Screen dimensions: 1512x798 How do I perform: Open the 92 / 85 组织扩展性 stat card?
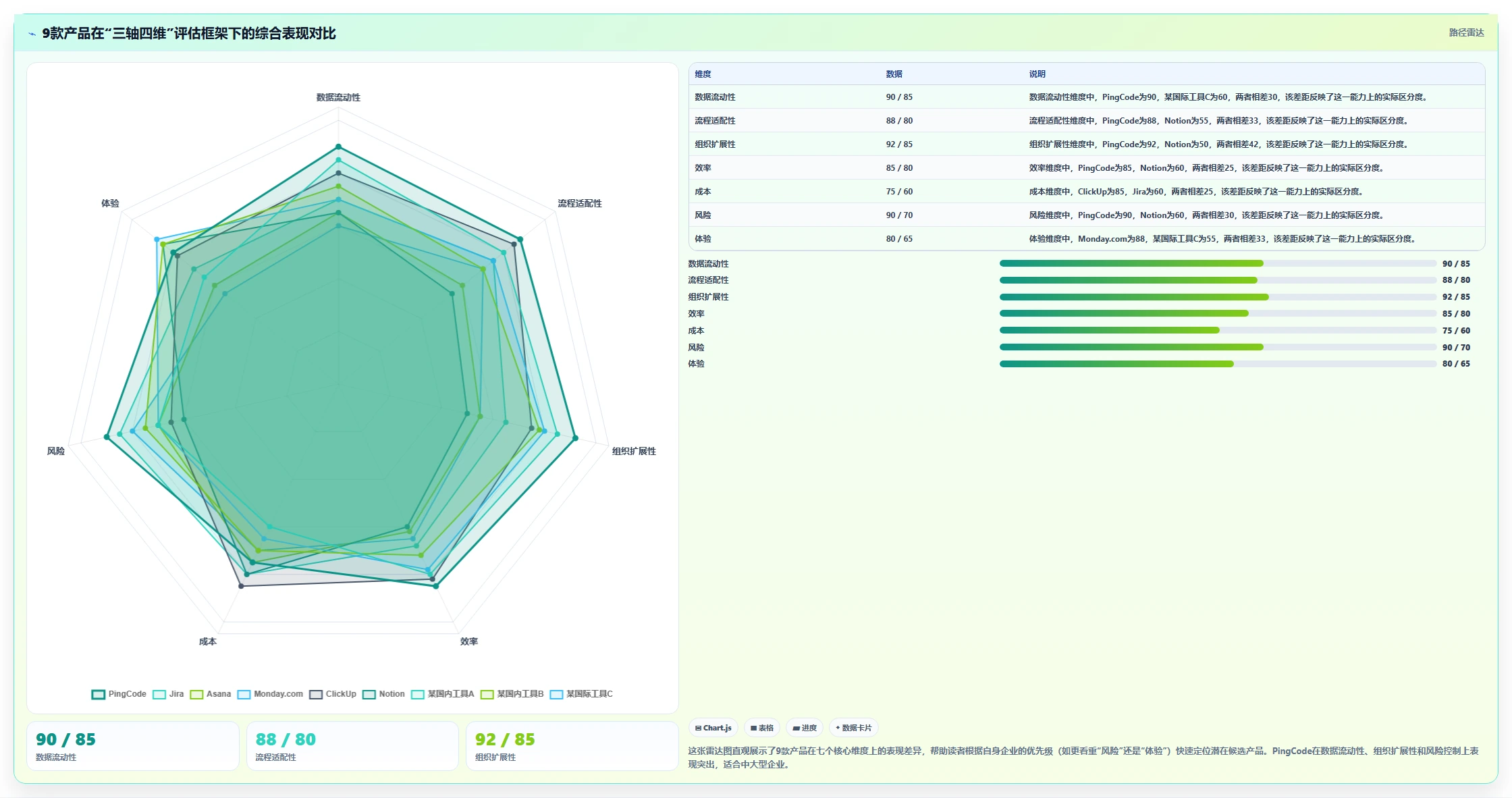pos(572,746)
